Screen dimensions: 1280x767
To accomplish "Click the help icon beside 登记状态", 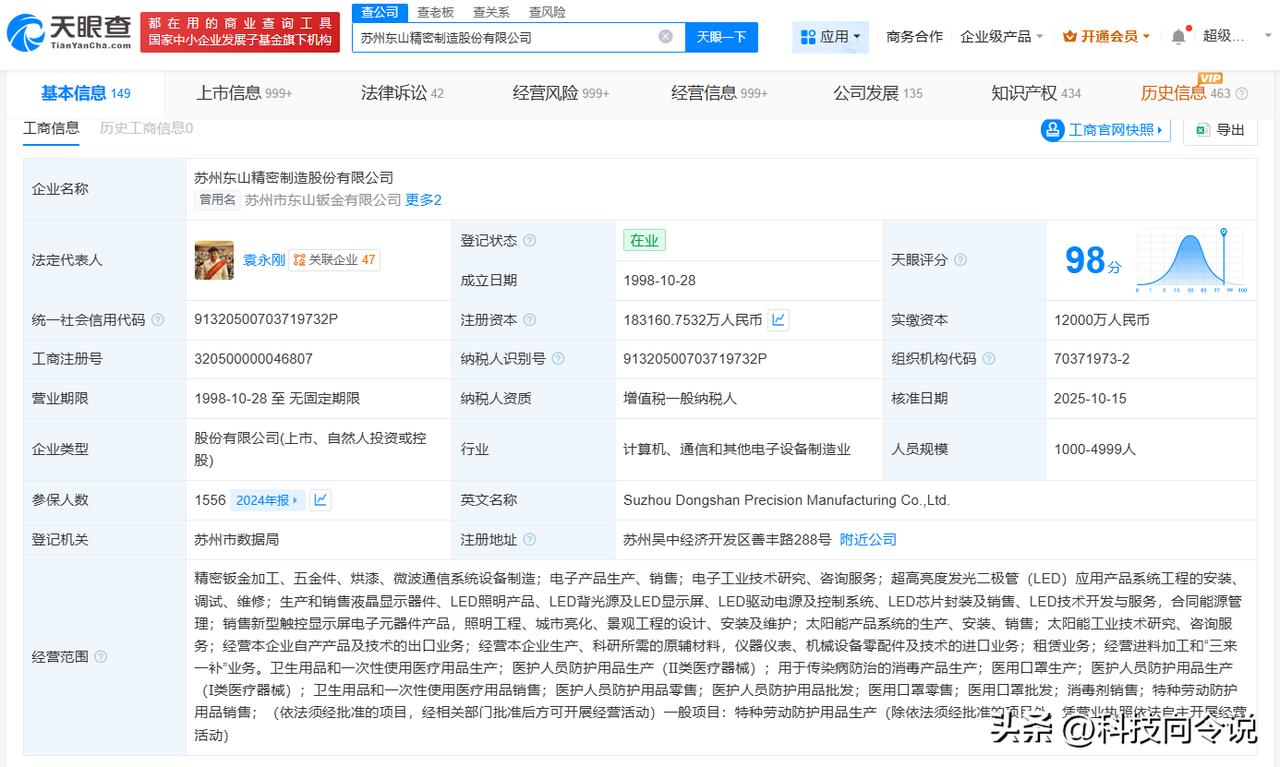I will tap(530, 241).
